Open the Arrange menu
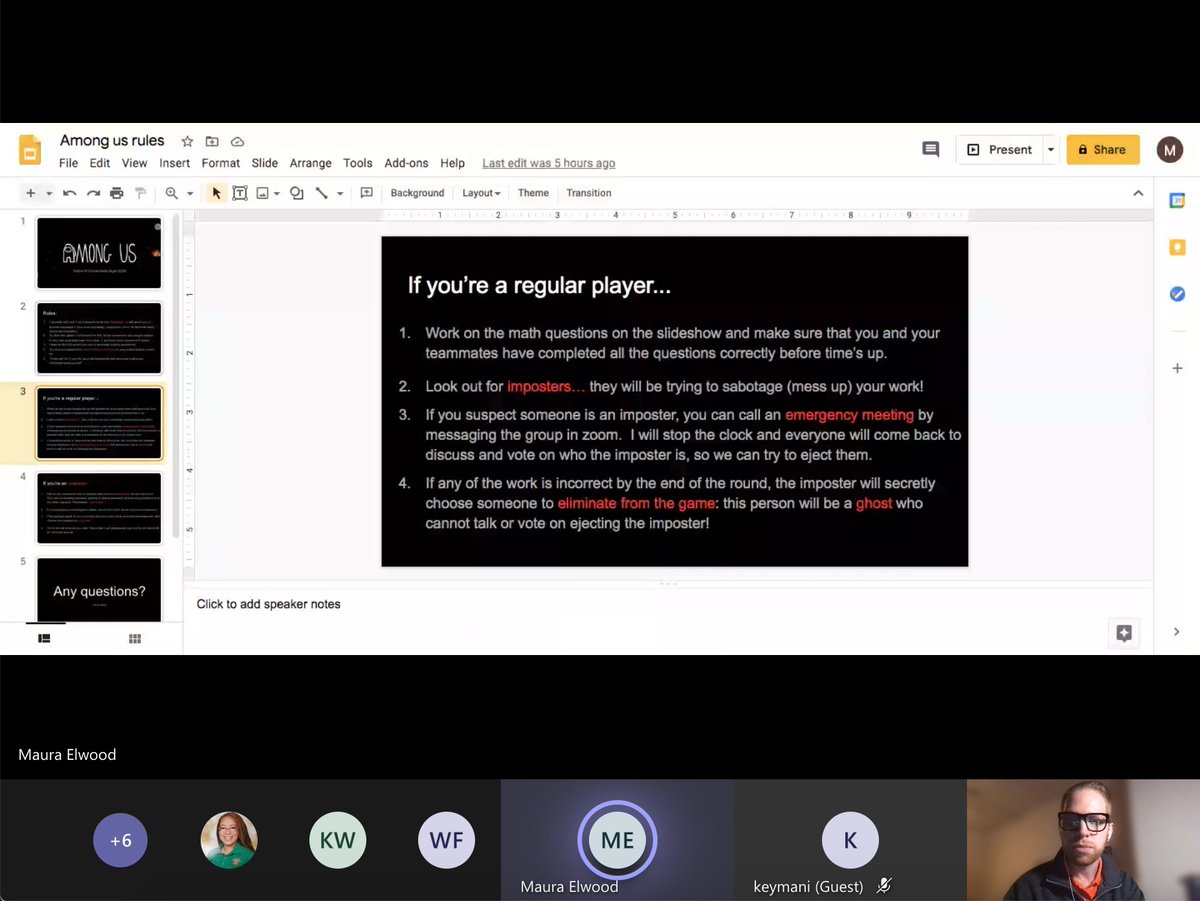1200x901 pixels. coord(311,163)
